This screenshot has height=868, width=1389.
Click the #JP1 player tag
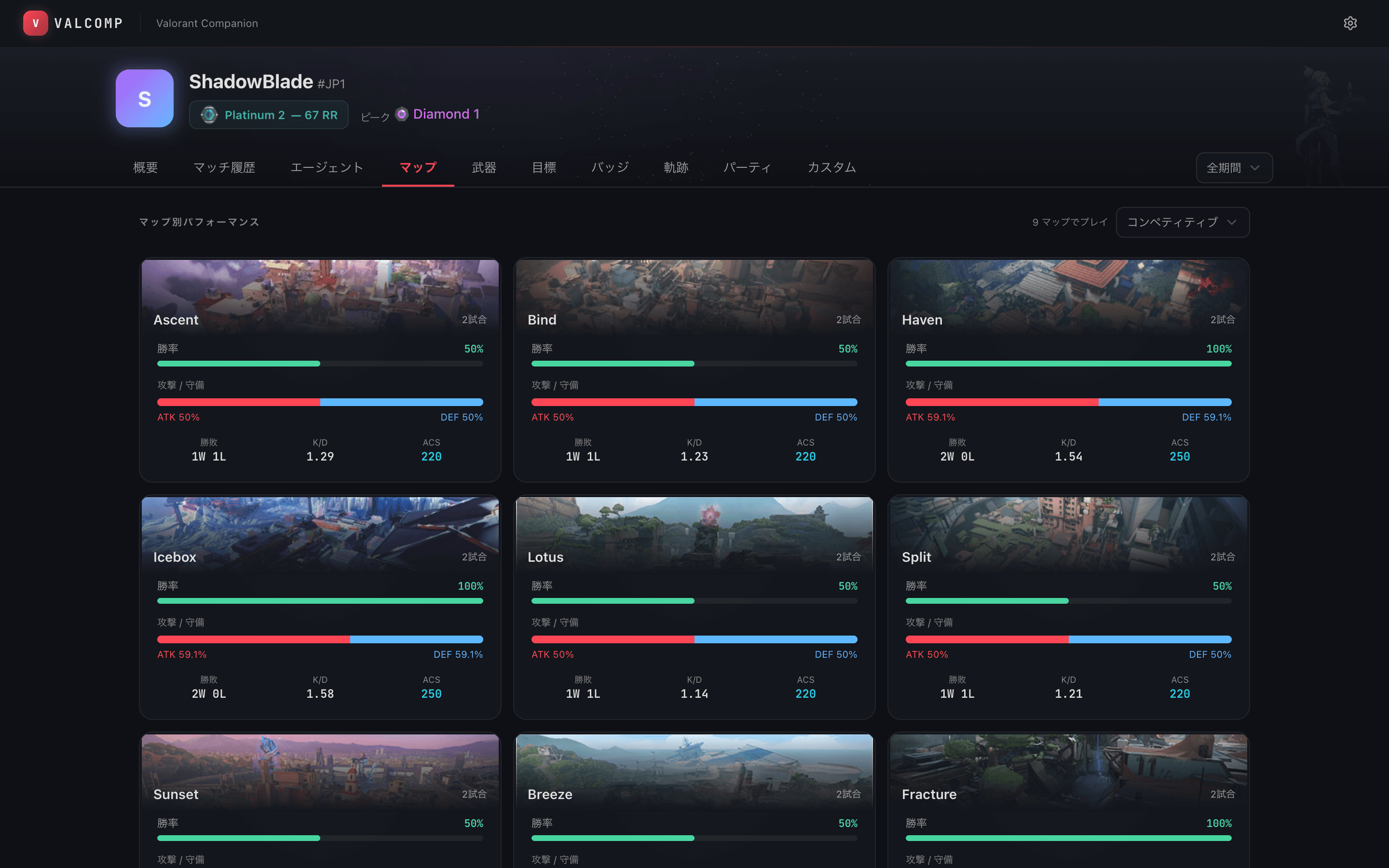[x=331, y=84]
